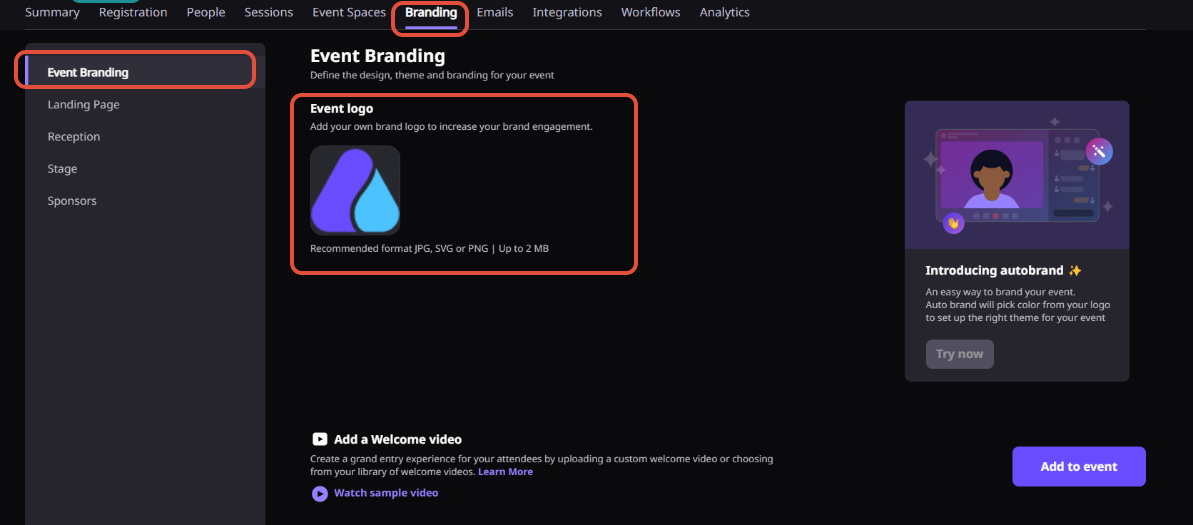Select the Event Spaces tab
Screen dimensions: 1193x525
(349, 12)
